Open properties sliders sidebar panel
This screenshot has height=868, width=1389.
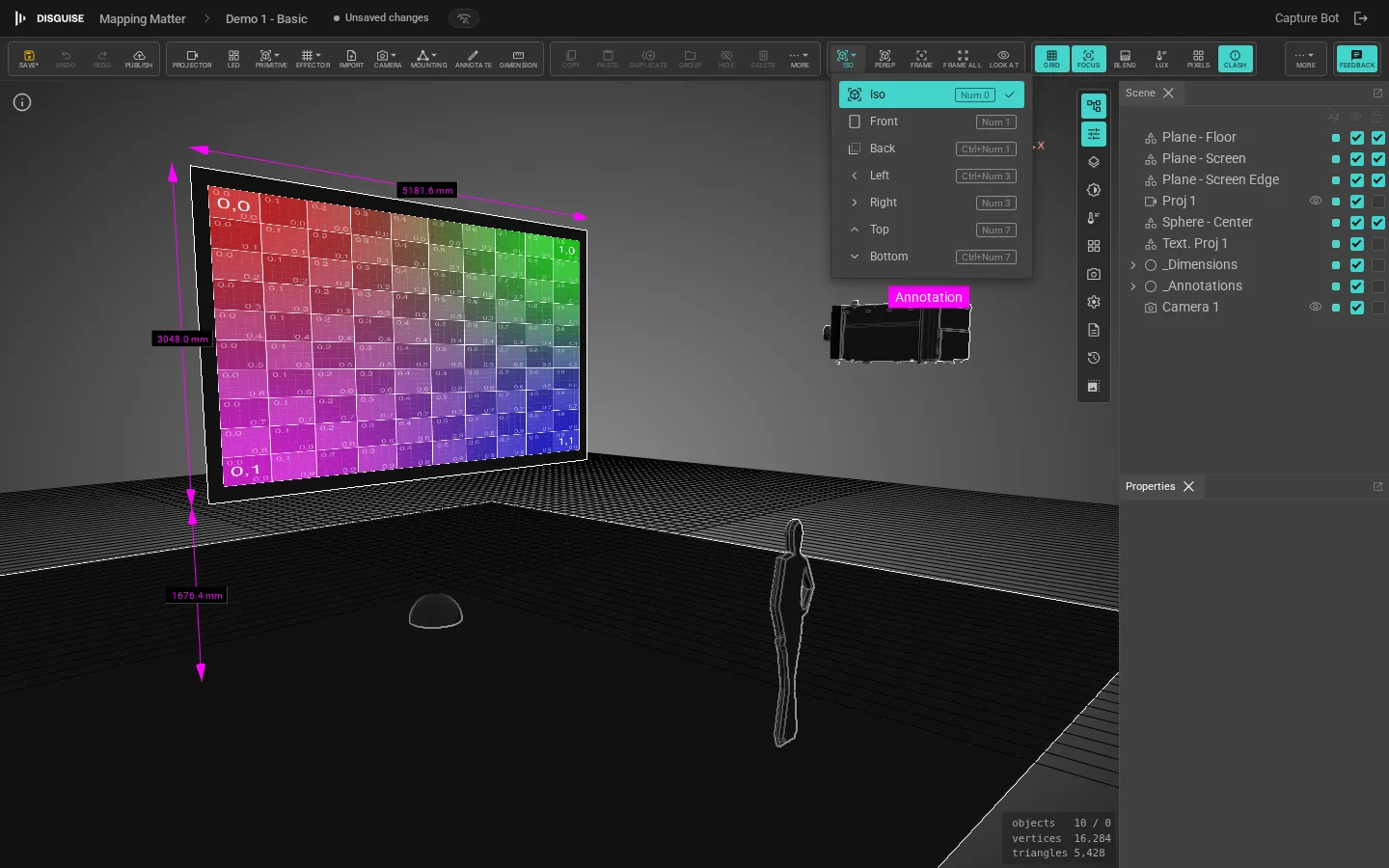pos(1093,134)
